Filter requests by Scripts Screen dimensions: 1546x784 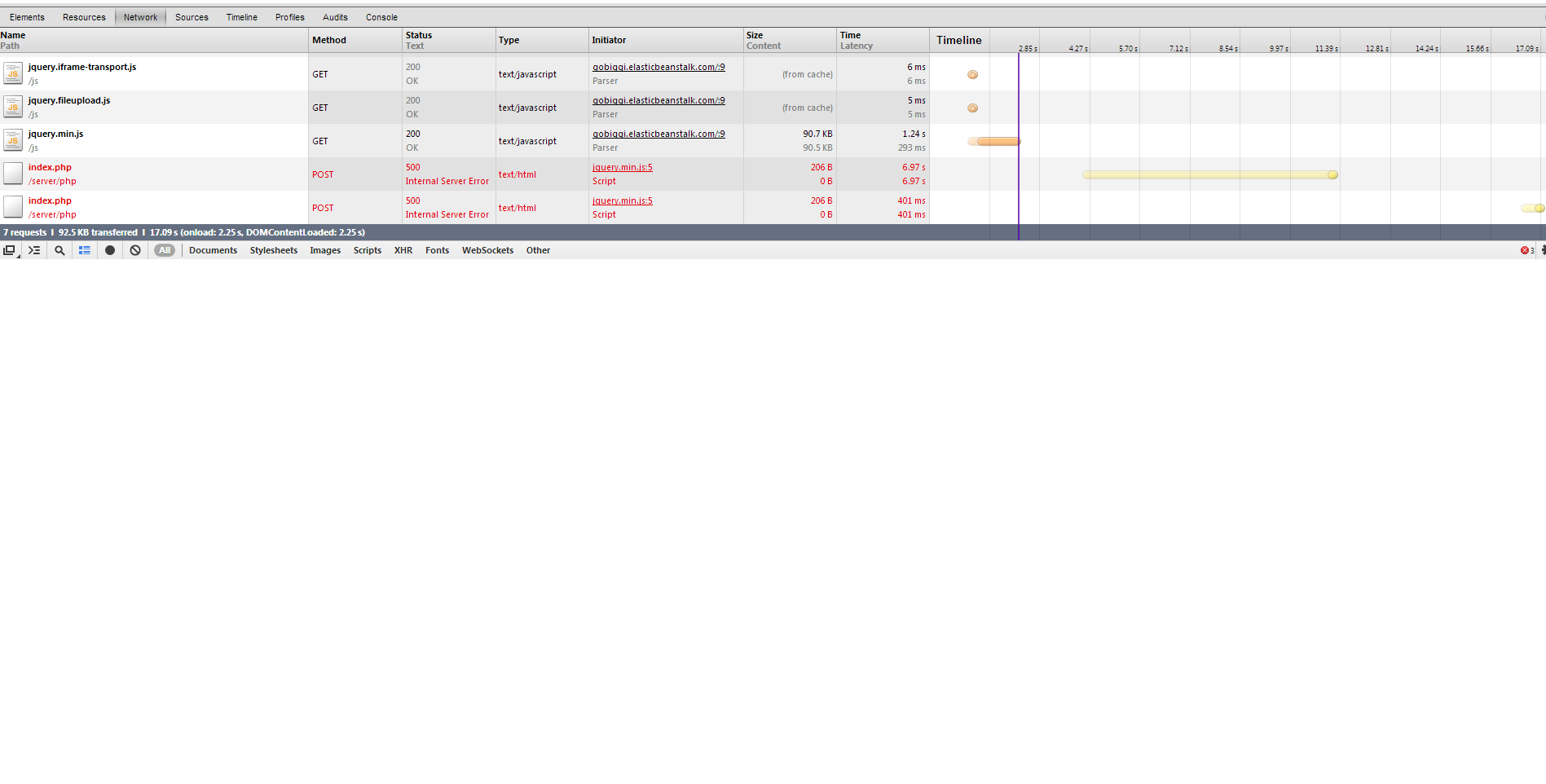[368, 251]
